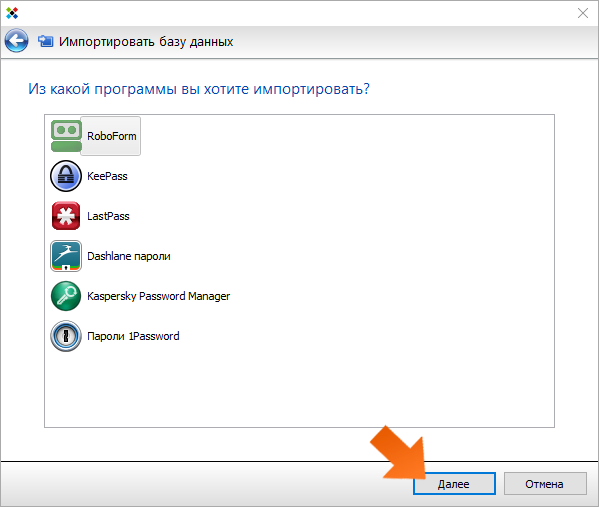This screenshot has width=599, height=507.
Task: Click the empty area of the program list
Action: coord(299,386)
